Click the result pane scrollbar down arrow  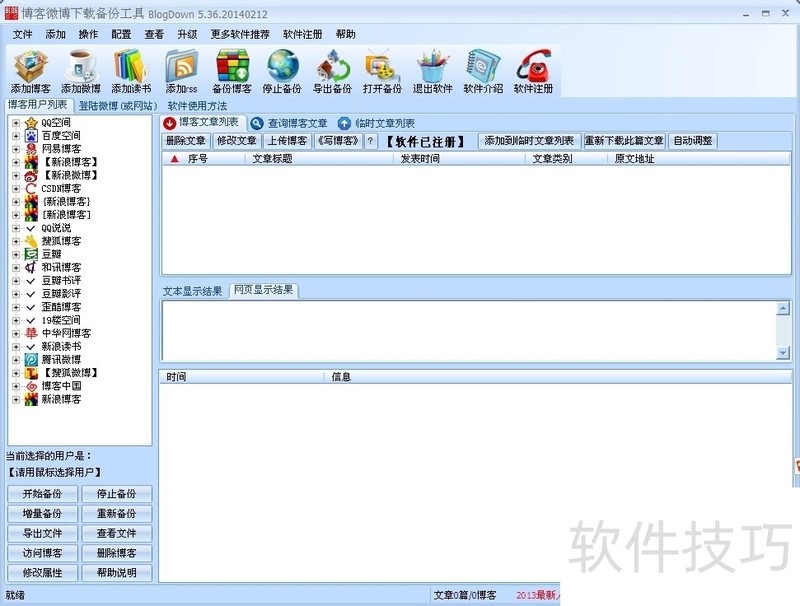coord(783,353)
